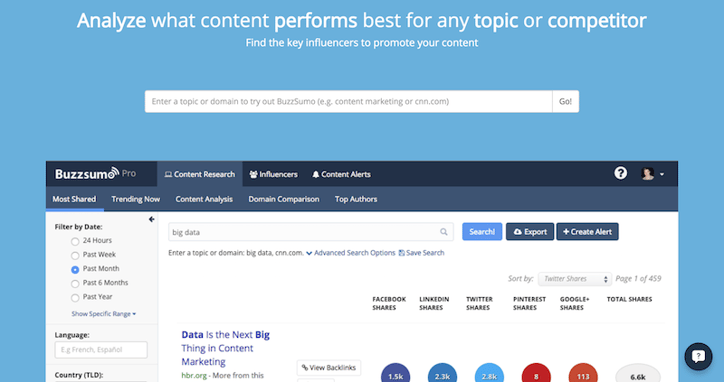The width and height of the screenshot is (724, 382).
Task: Open Domain Comparison subtab
Action: [284, 199]
